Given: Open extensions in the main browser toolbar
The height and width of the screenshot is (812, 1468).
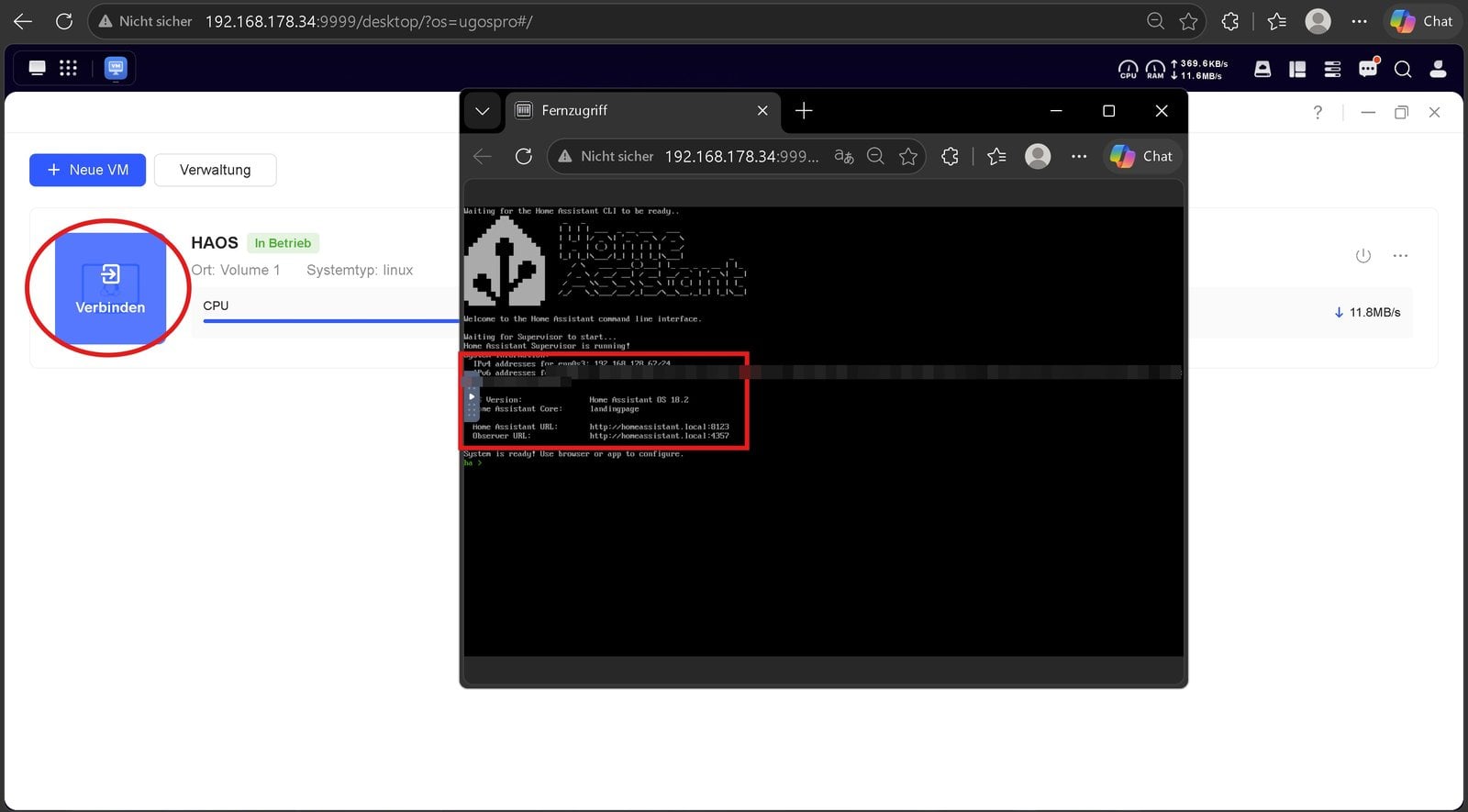Looking at the screenshot, I should pyautogui.click(x=1230, y=21).
